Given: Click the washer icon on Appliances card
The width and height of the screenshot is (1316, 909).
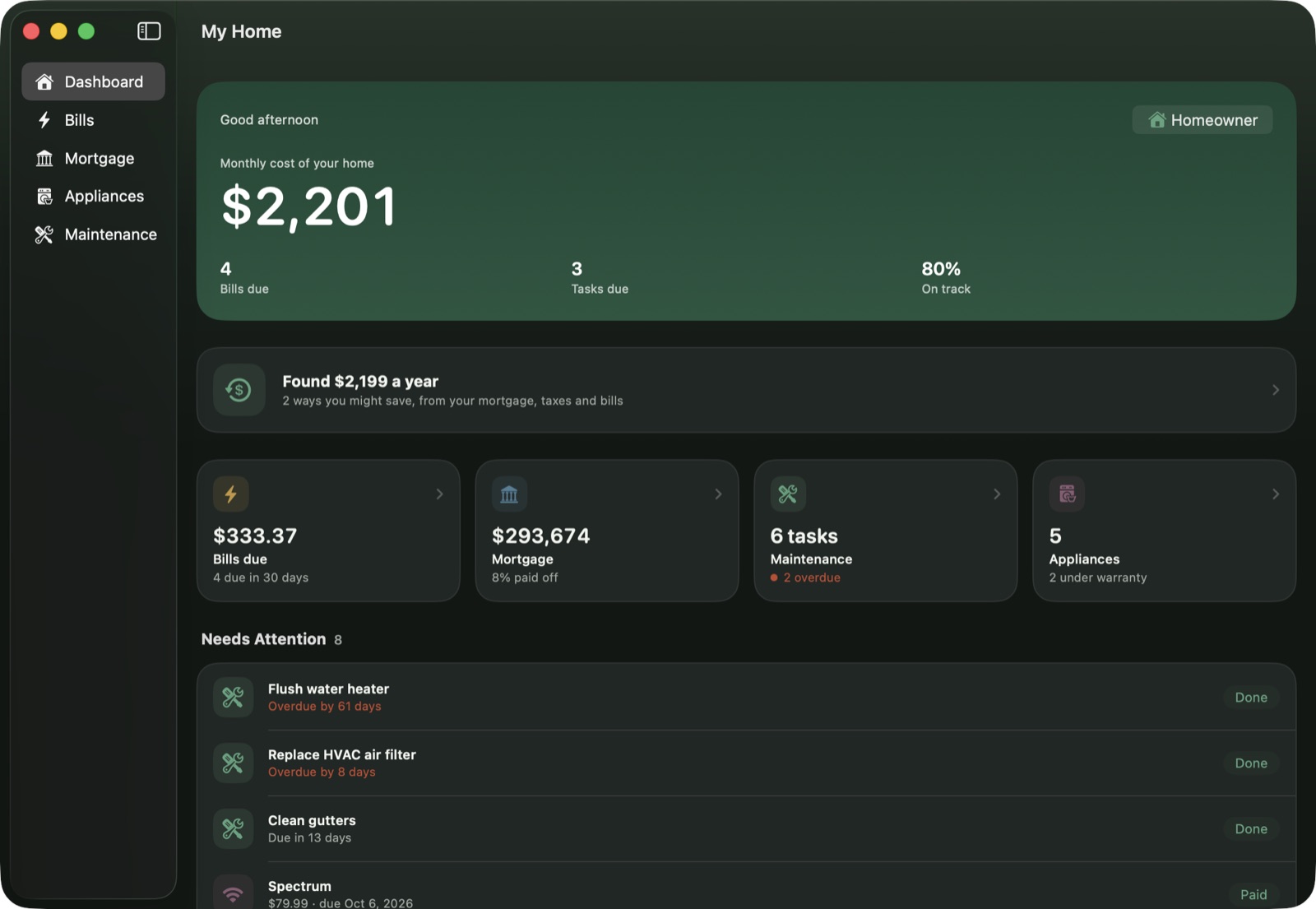Looking at the screenshot, I should coord(1067,494).
